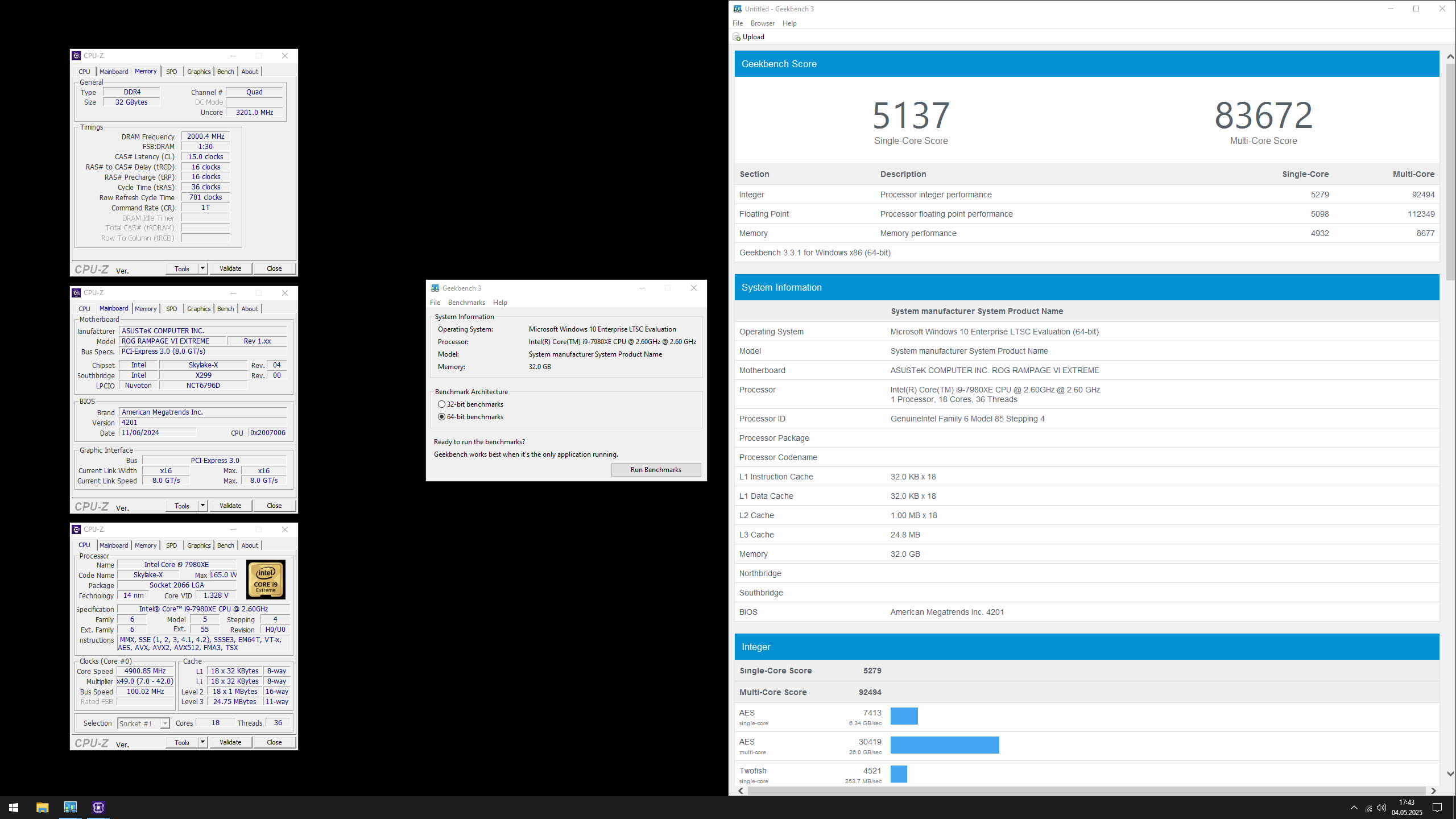Click Tools button in CPU-Z Mainboard window

pos(182,506)
